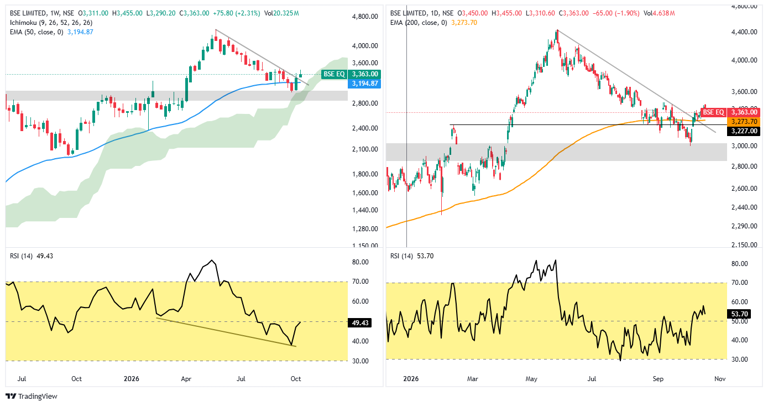This screenshot has height=406, width=768.
Task: Click the green BSE EQ 3,363.00 price label
Action: [x=351, y=74]
